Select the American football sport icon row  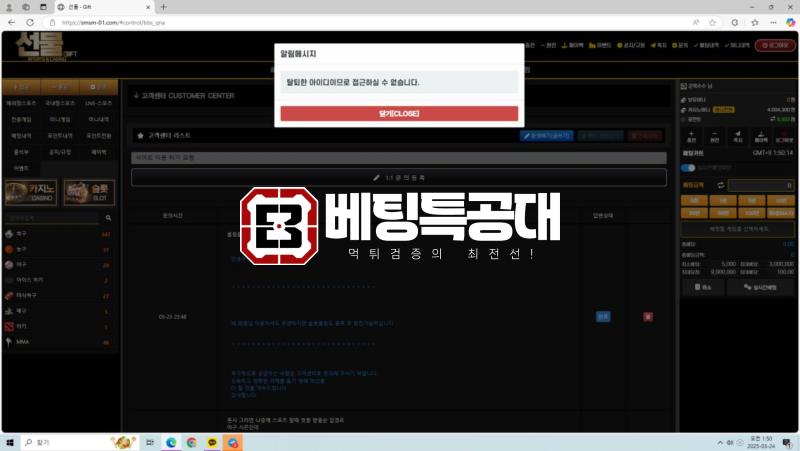click(60, 295)
